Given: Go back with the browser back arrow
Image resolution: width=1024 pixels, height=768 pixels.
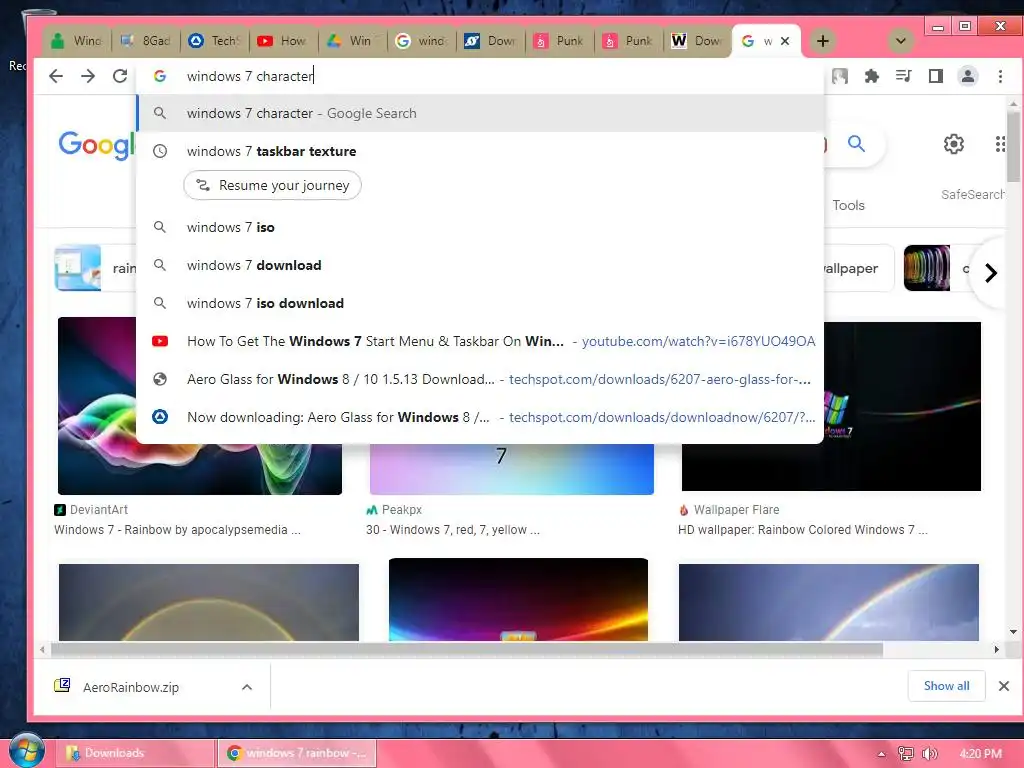Looking at the screenshot, I should (56, 76).
